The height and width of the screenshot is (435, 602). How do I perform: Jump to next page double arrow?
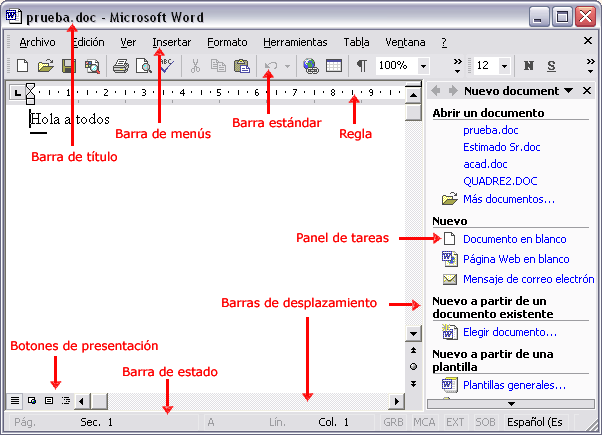click(x=413, y=384)
